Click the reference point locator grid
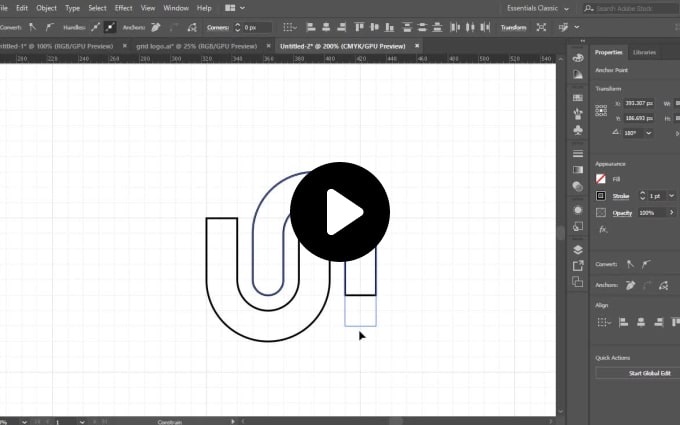 tap(601, 111)
